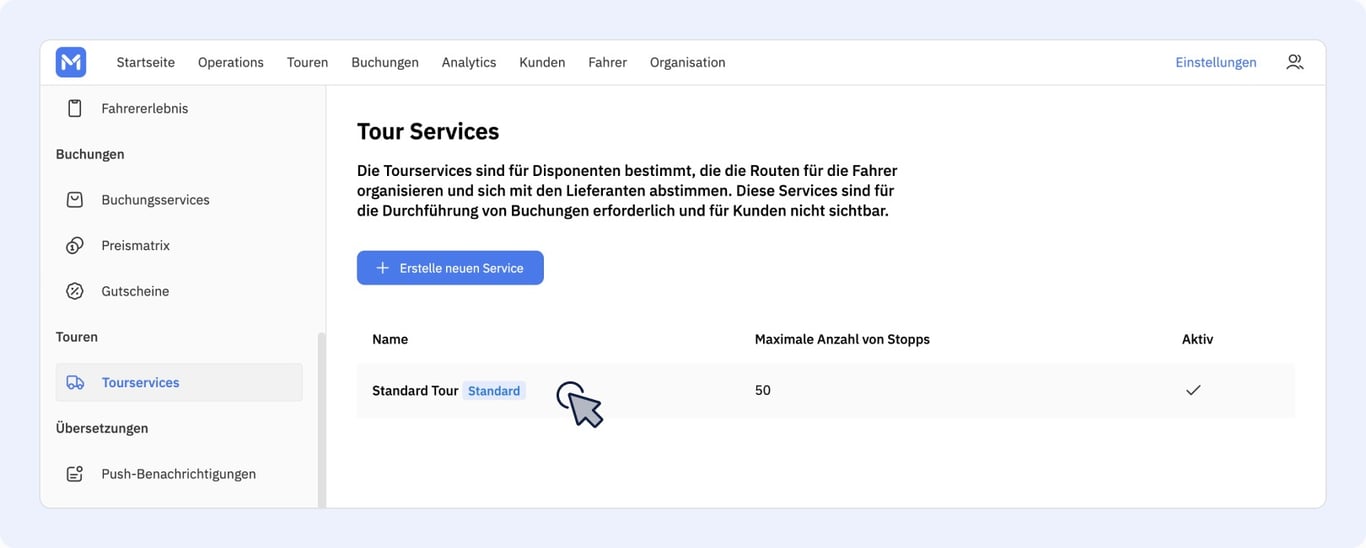Select Buchungsservices in sidebar
The width and height of the screenshot is (1366, 548).
[156, 200]
